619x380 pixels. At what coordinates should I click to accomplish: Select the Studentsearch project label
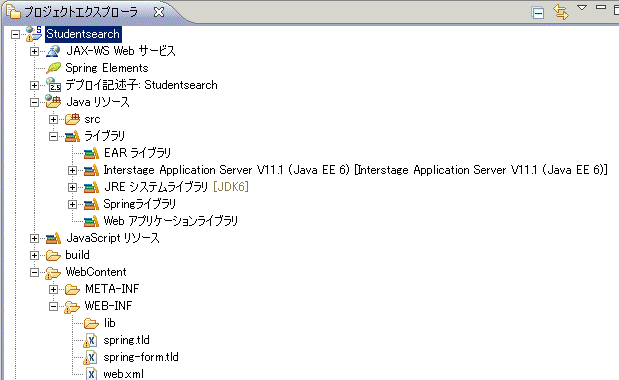(x=83, y=34)
